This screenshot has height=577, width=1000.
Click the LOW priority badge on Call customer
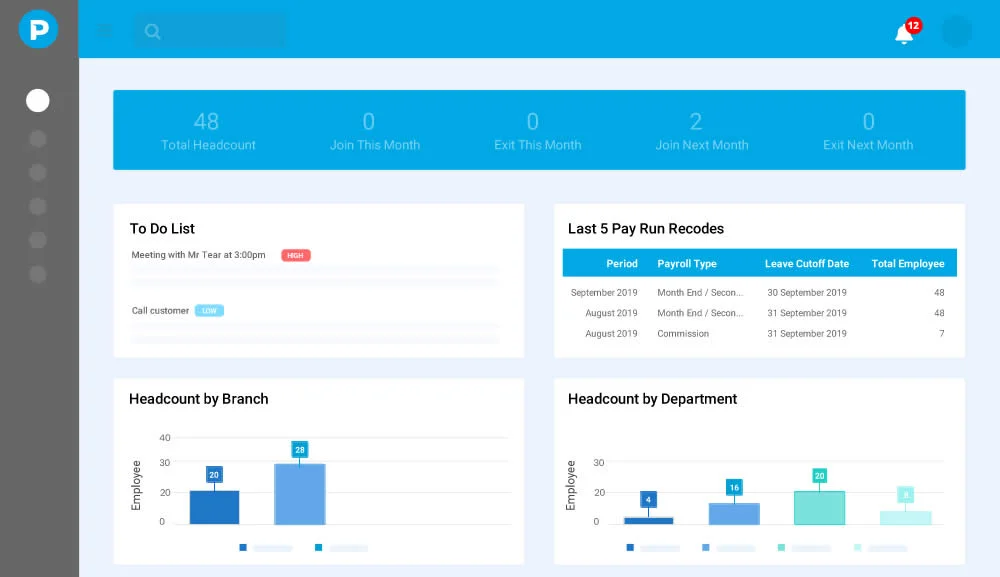[x=208, y=310]
